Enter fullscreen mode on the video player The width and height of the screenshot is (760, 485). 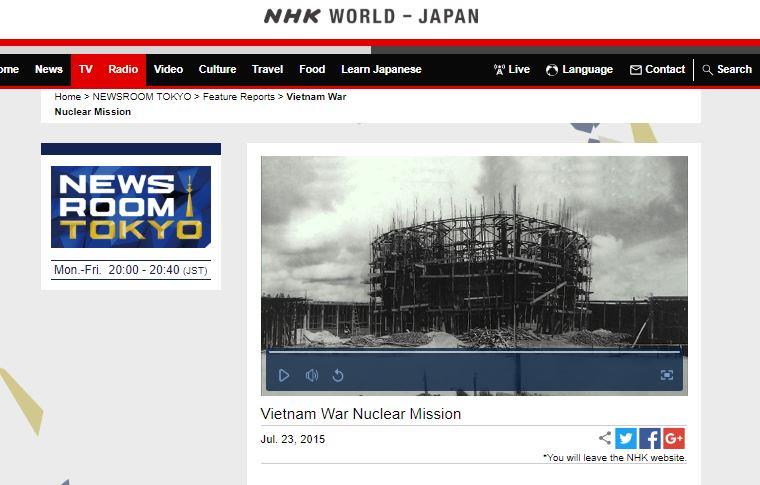[x=667, y=375]
